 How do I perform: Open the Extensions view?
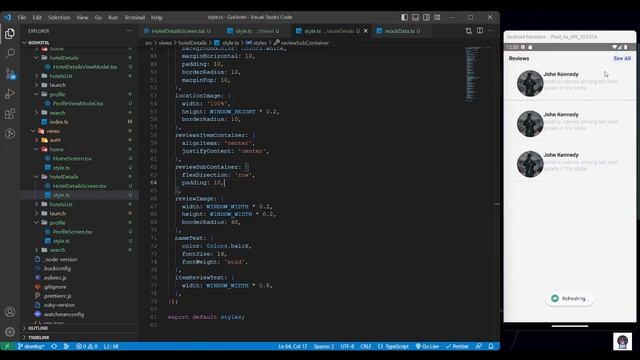coord(10,114)
